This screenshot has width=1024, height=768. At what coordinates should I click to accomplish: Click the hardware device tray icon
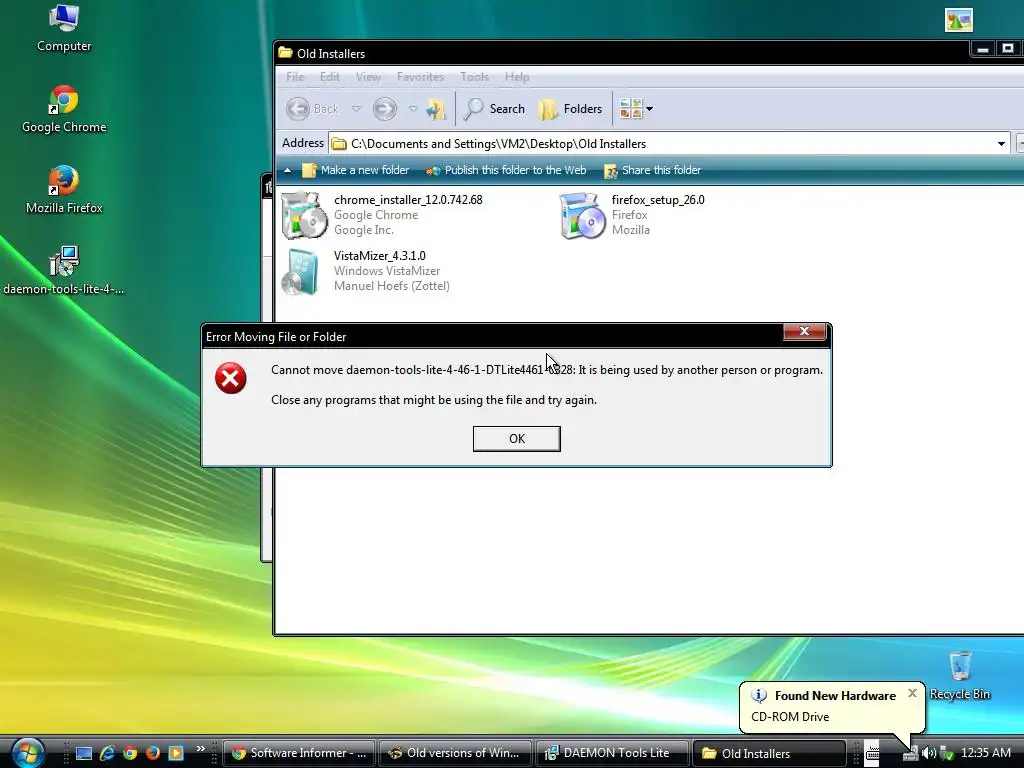(x=910, y=754)
